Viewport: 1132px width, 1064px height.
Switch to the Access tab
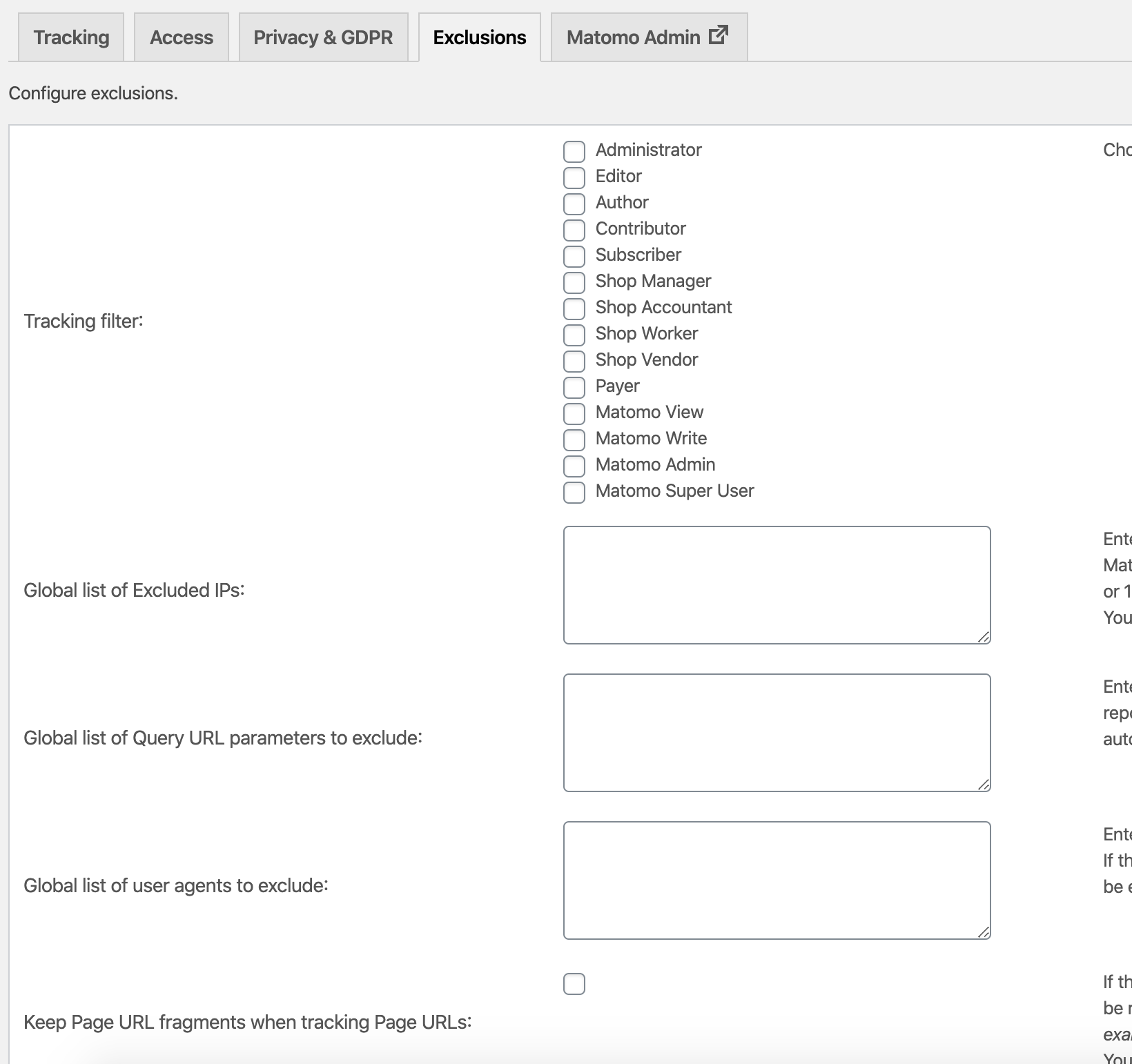pos(182,37)
